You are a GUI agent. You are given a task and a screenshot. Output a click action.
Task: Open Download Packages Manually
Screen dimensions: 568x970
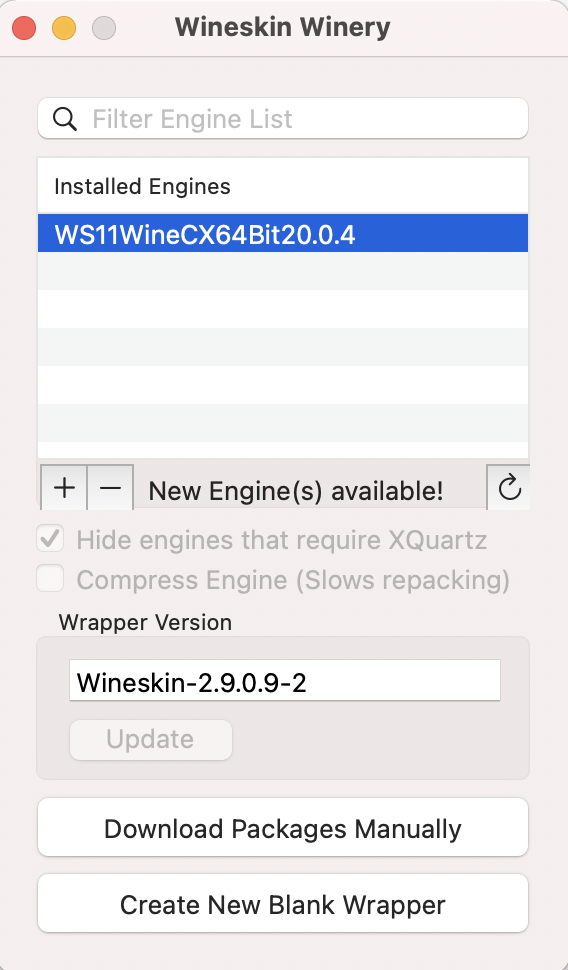283,828
